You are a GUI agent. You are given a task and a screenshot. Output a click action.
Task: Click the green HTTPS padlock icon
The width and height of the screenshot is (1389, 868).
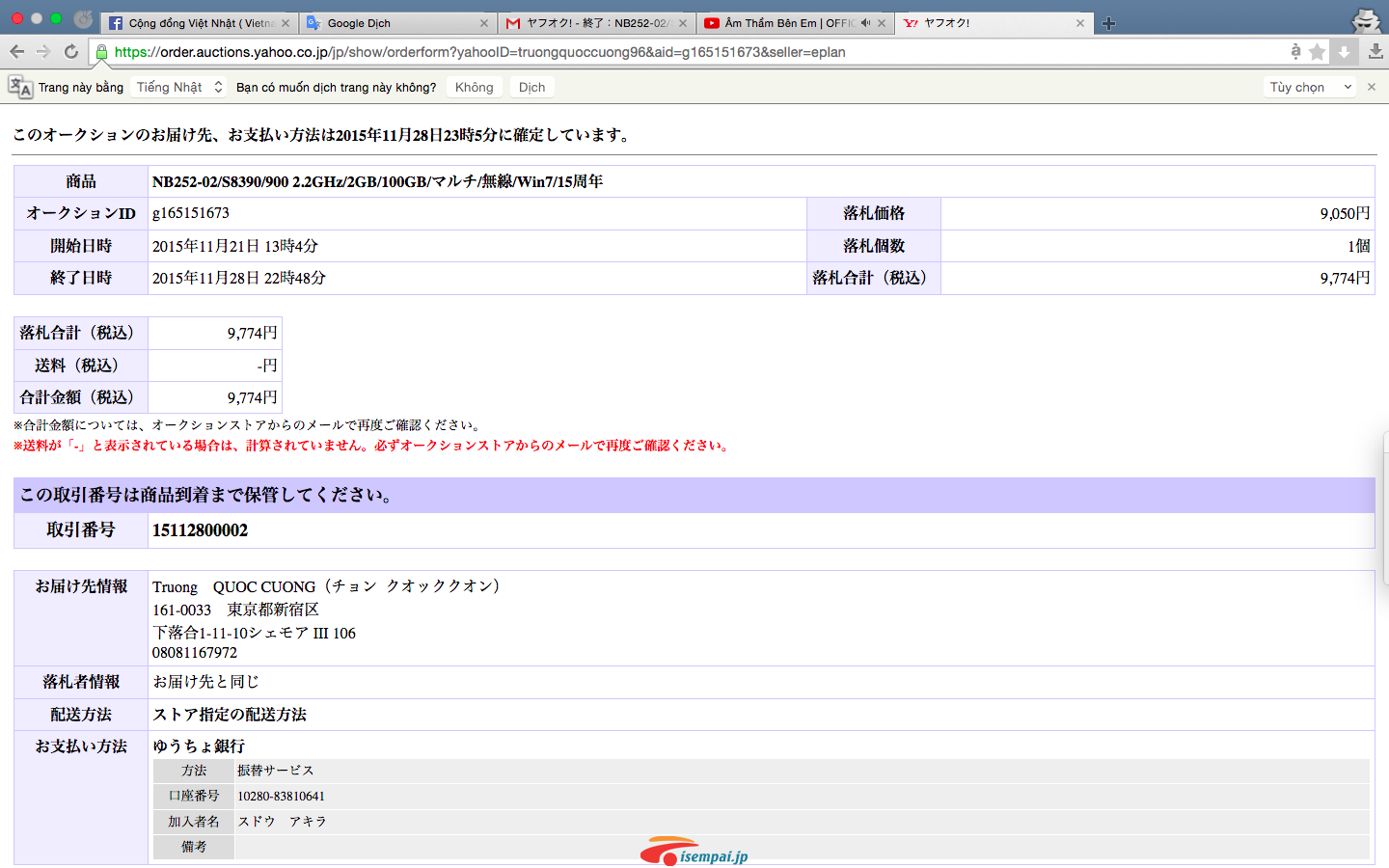coord(101,52)
